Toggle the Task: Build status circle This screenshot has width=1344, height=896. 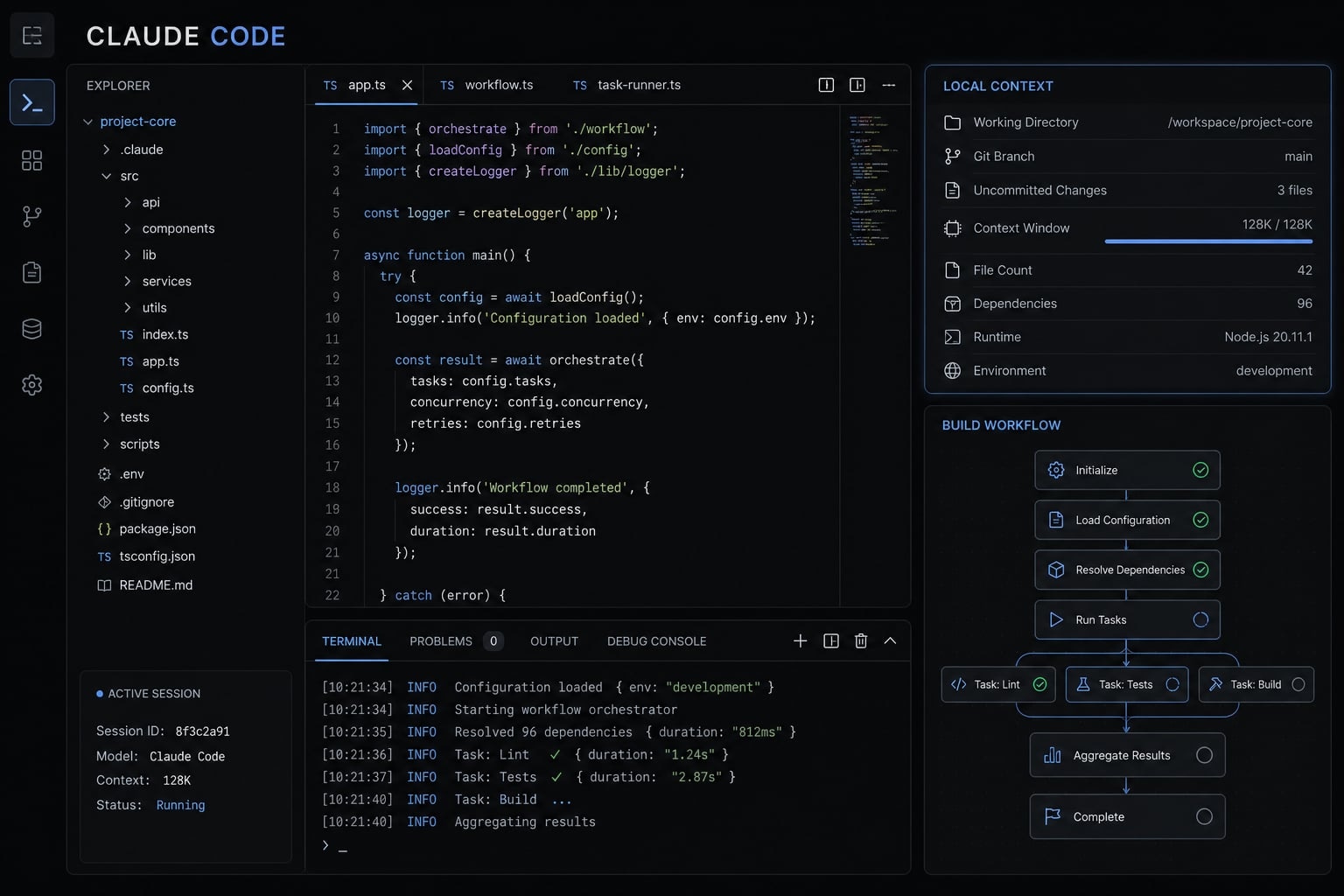[1298, 684]
